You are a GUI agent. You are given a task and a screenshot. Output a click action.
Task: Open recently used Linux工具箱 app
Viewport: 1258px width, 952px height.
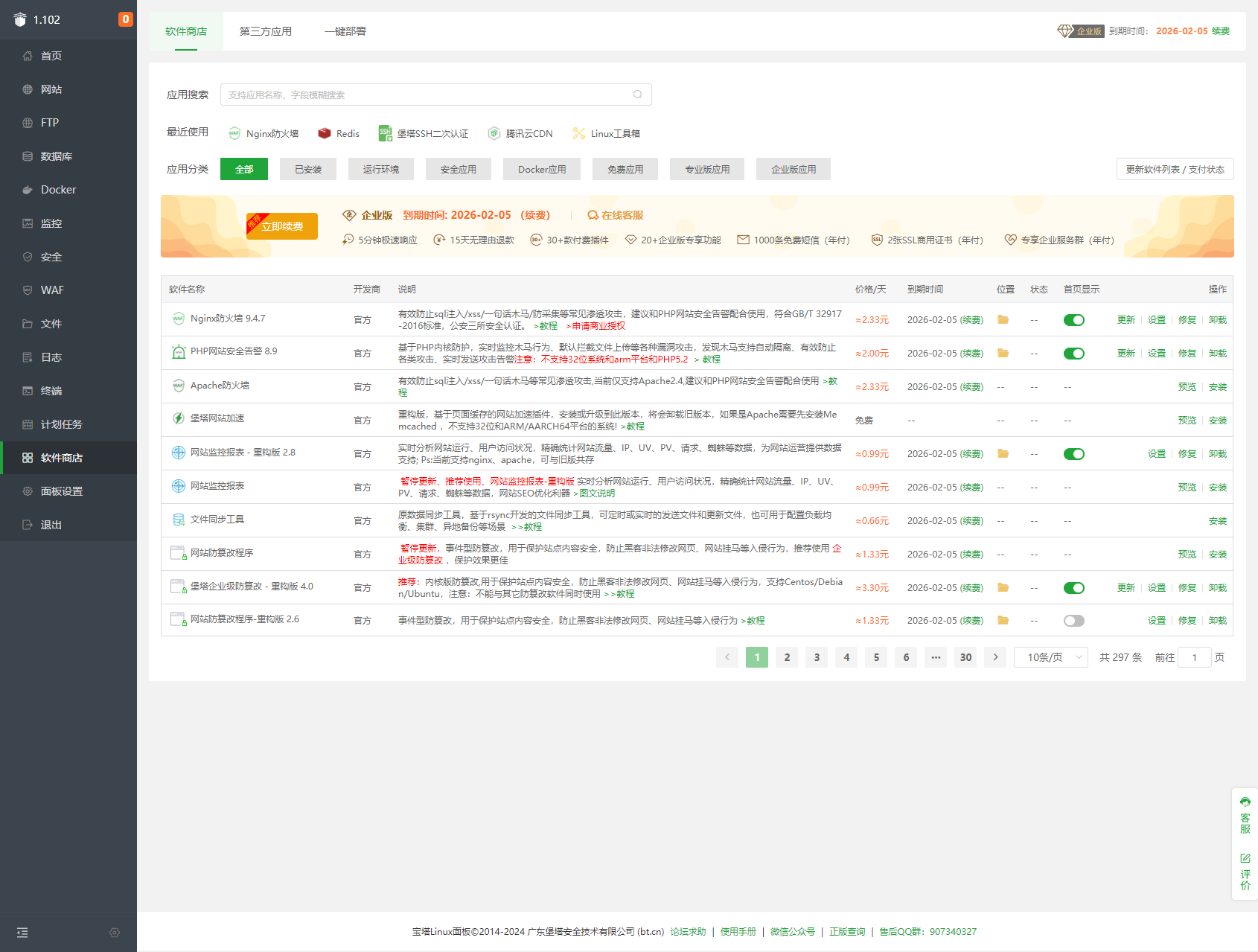click(x=606, y=133)
